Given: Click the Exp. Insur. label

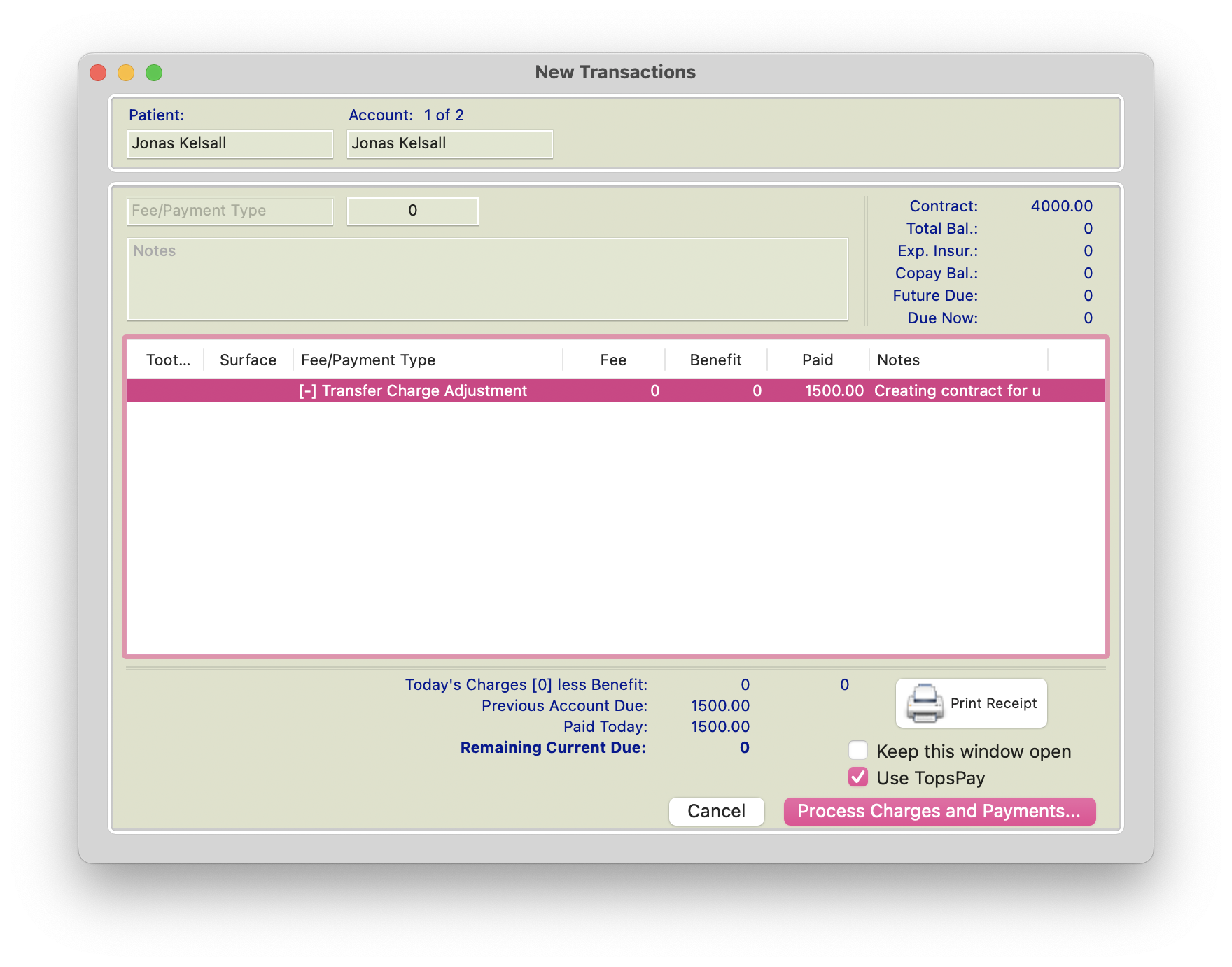Looking at the screenshot, I should (x=937, y=250).
